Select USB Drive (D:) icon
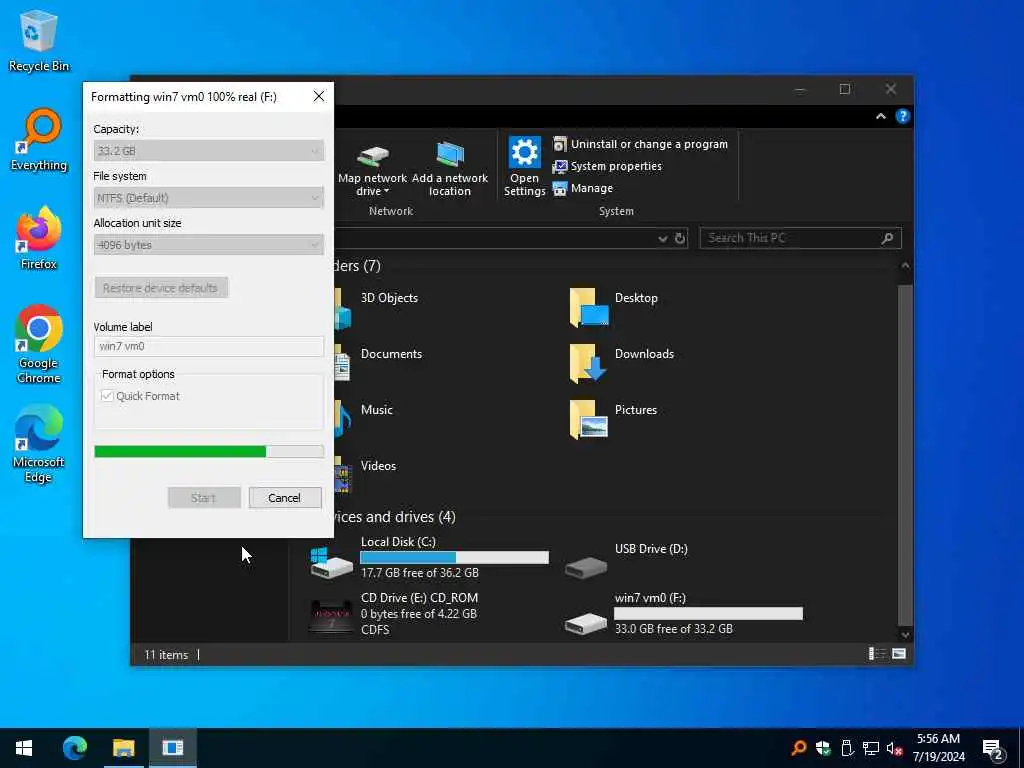The width and height of the screenshot is (1024, 768). tap(586, 566)
